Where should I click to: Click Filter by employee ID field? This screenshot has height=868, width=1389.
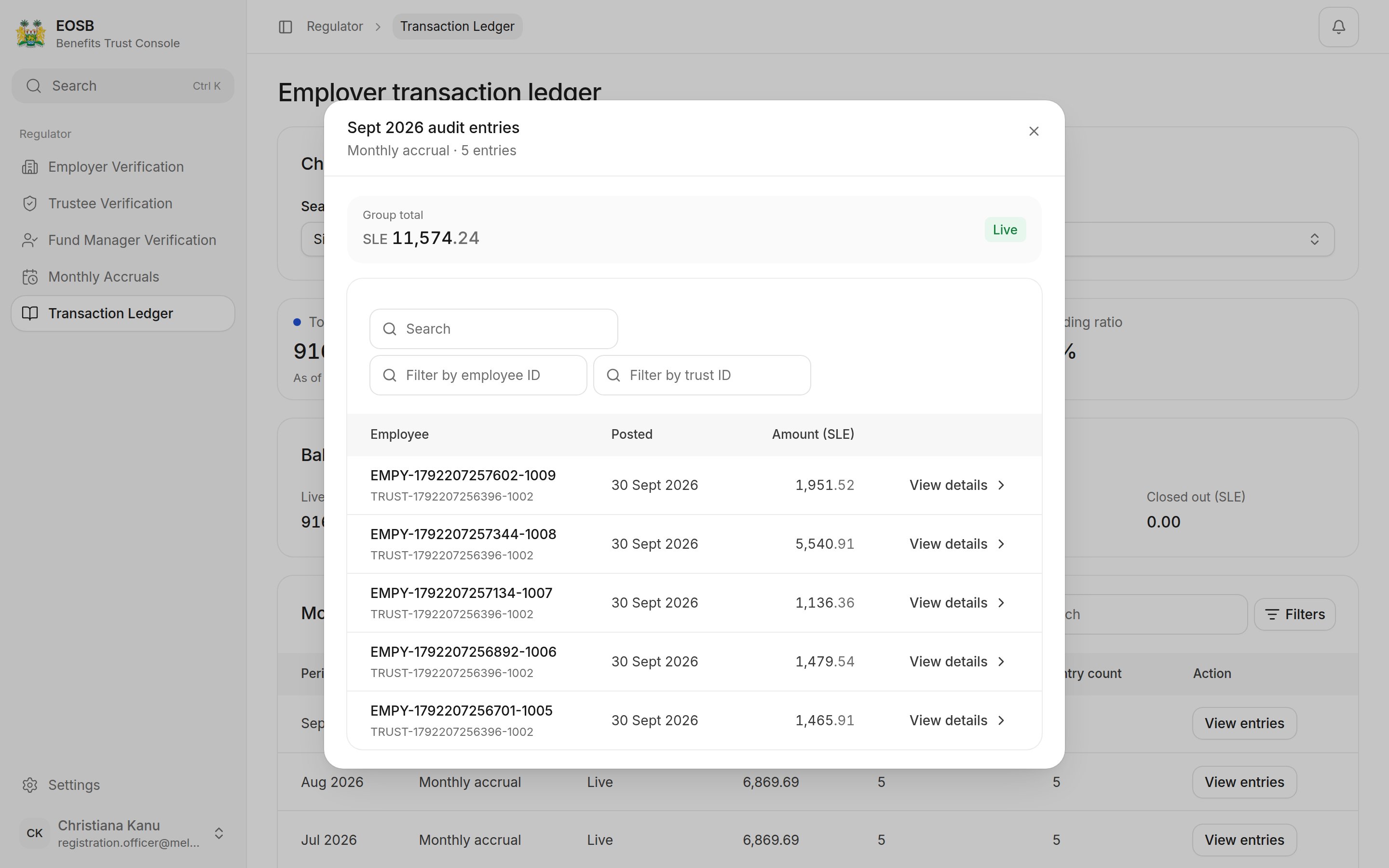pyautogui.click(x=478, y=376)
